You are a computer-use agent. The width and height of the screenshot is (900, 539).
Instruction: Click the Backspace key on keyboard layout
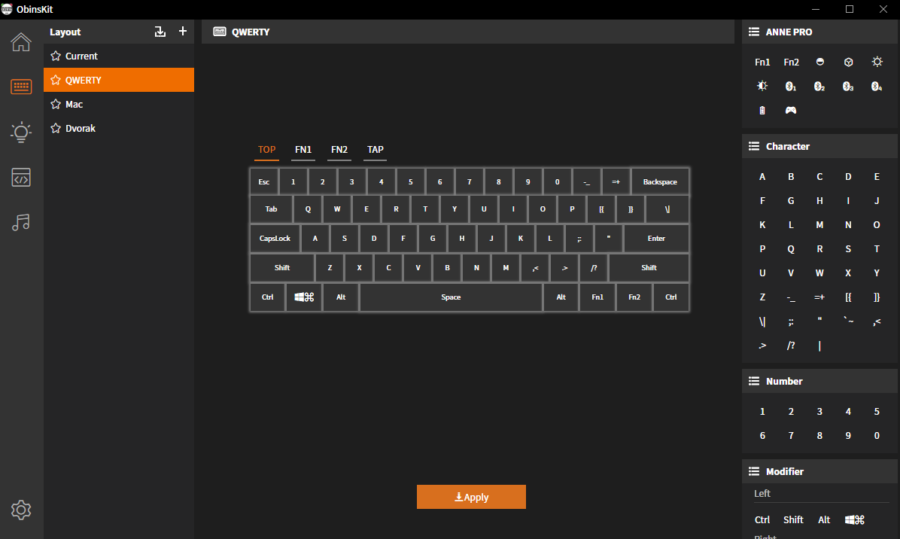click(x=660, y=182)
